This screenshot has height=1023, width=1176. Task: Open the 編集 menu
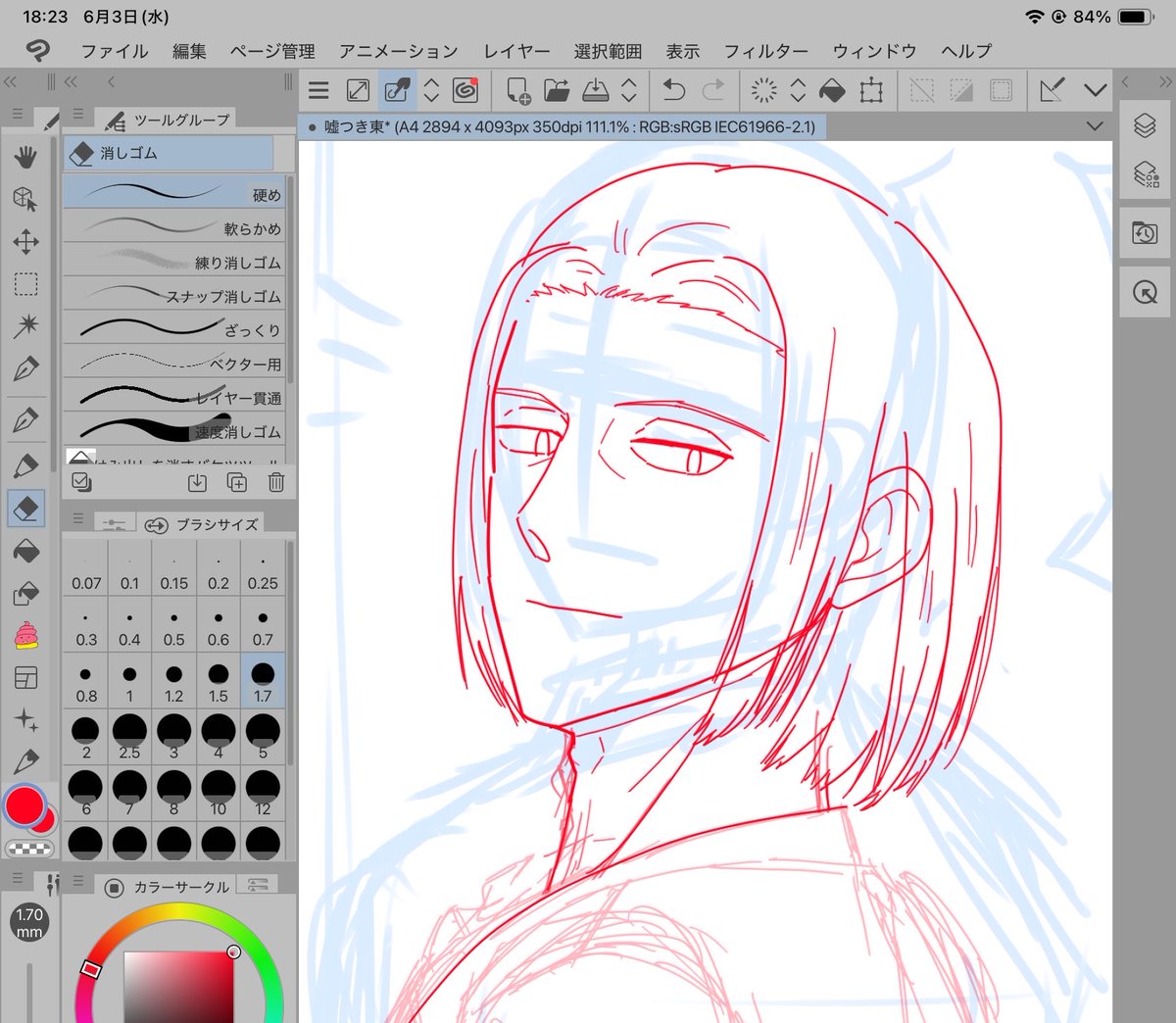pos(189,51)
